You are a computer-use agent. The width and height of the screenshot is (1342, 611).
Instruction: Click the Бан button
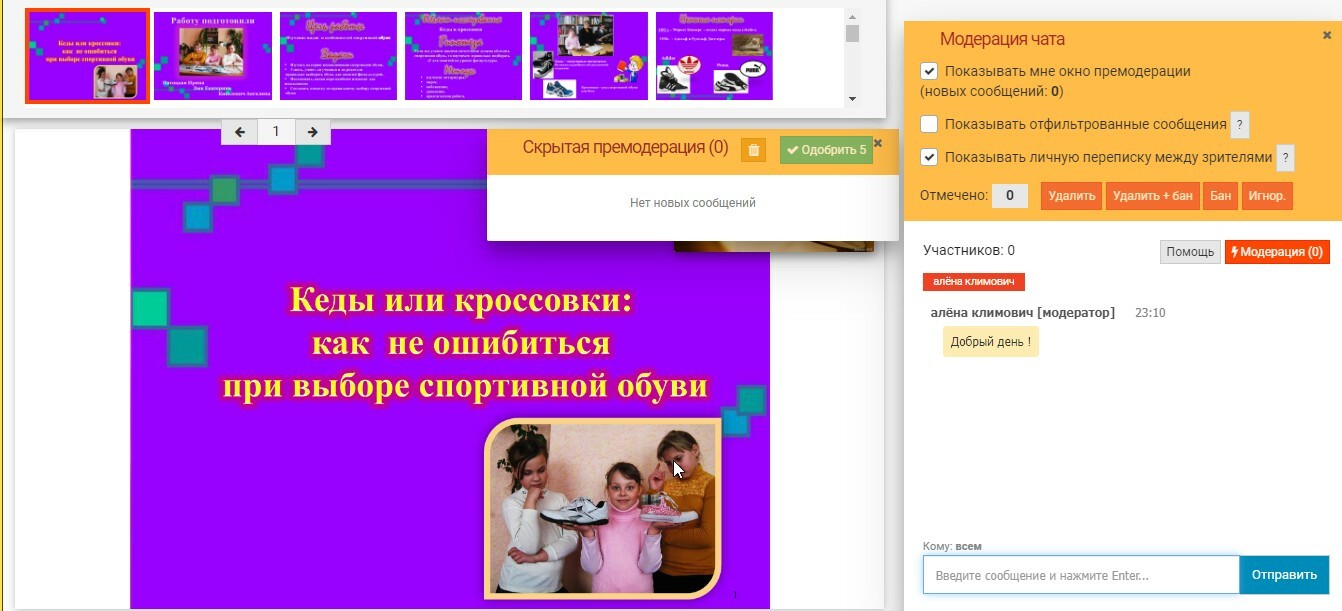pos(1220,196)
